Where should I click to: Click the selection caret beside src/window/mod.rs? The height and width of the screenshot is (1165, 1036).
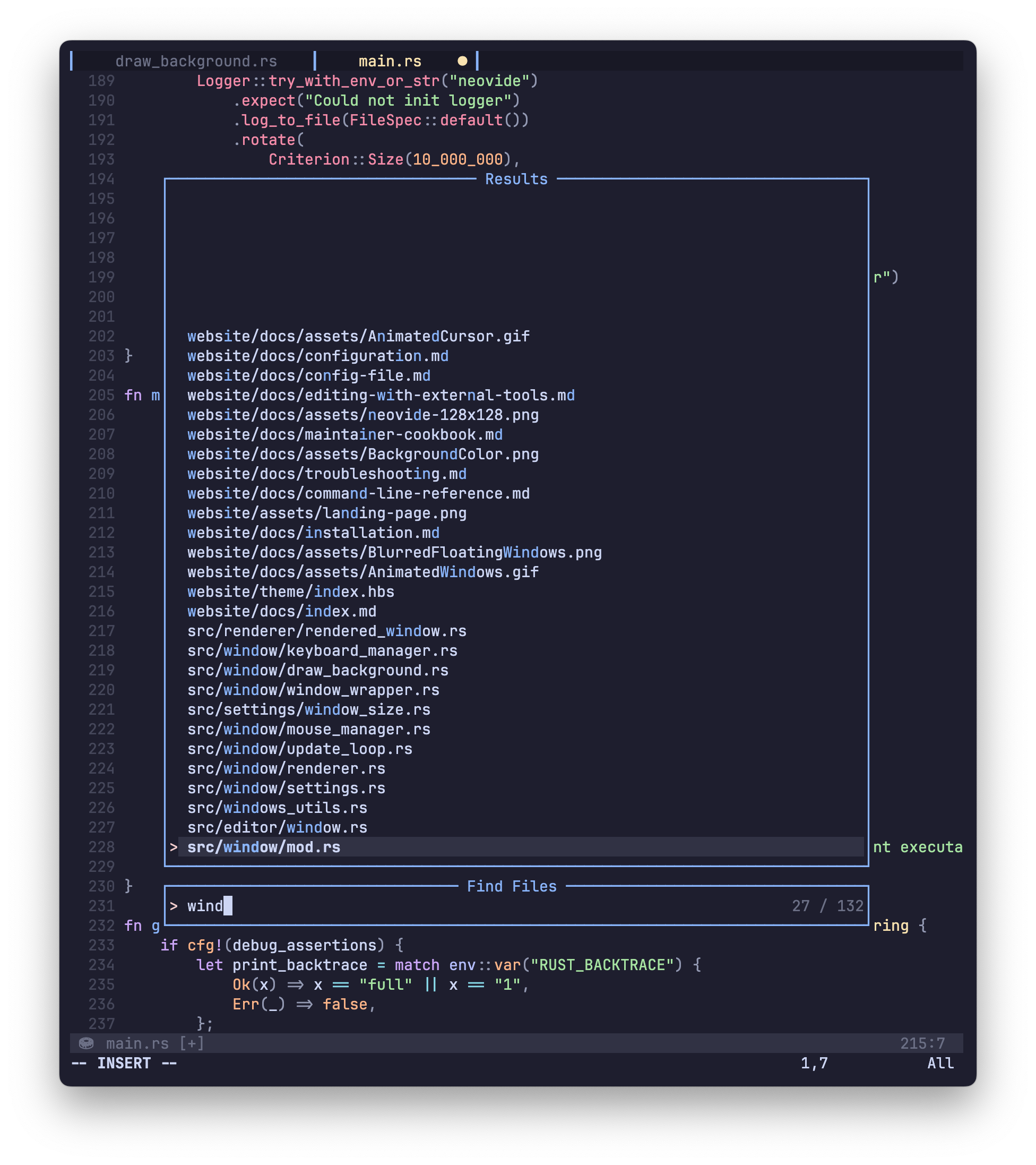[x=174, y=847]
